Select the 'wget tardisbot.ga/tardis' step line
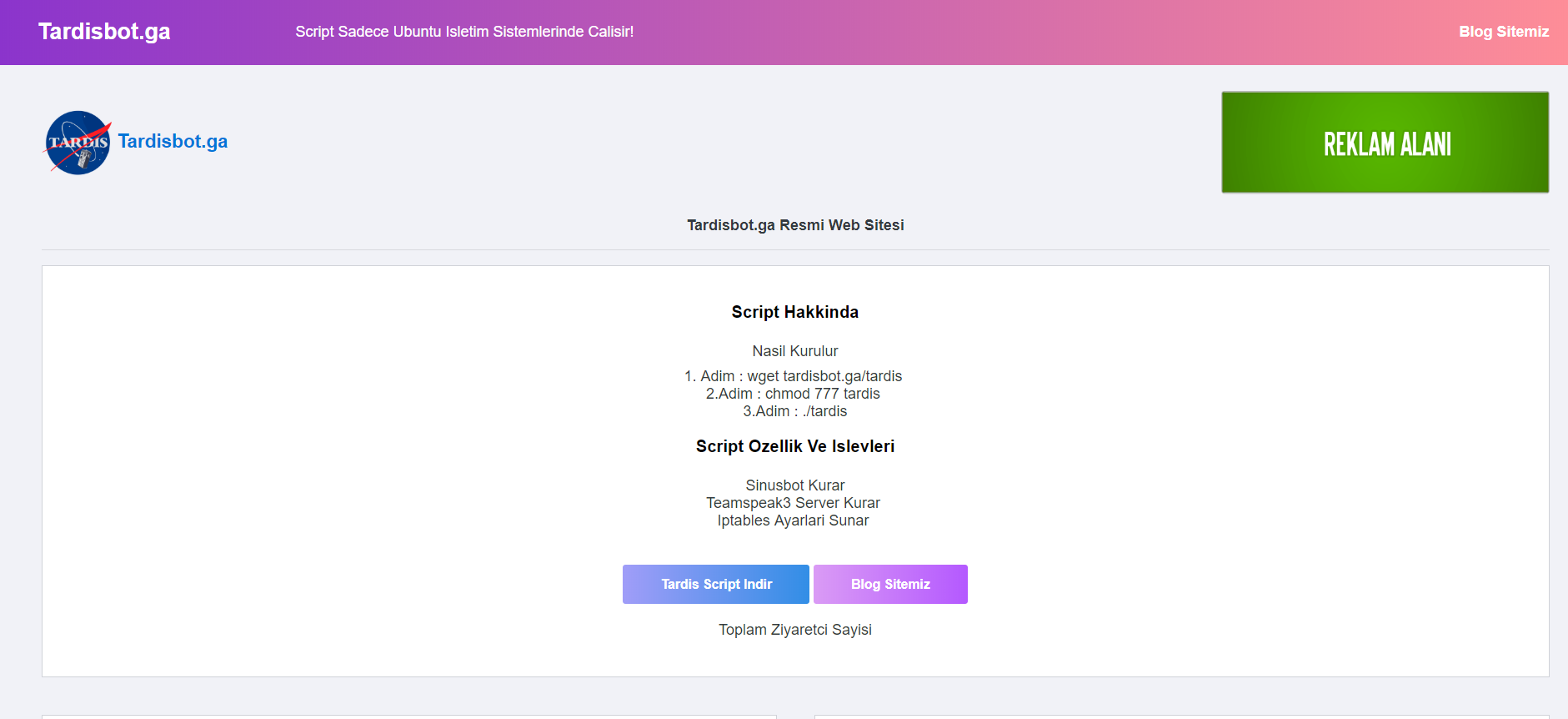1568x719 pixels. point(794,376)
